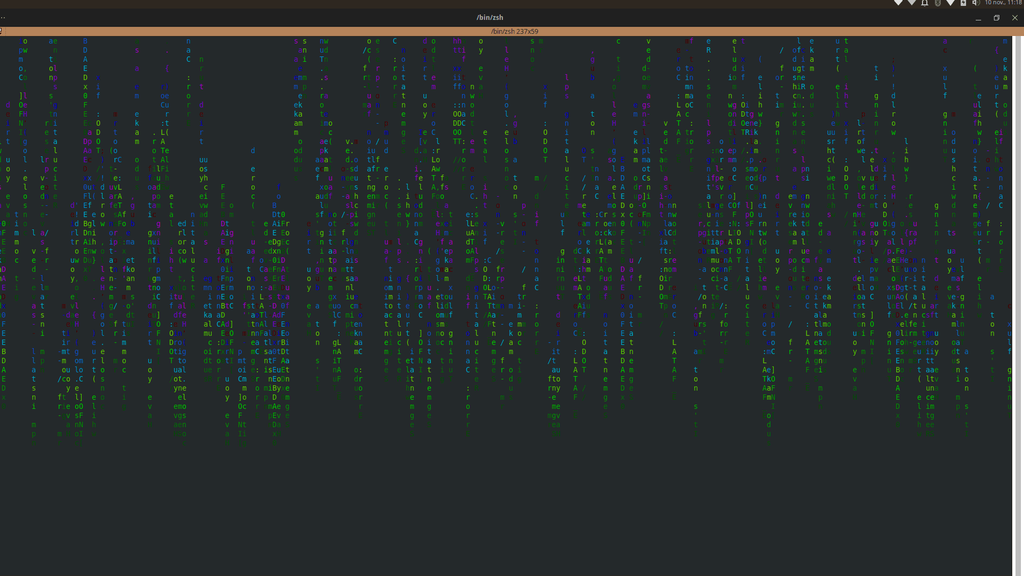
Task: Minimize the /bin/zsh terminal window
Action: tap(977, 18)
